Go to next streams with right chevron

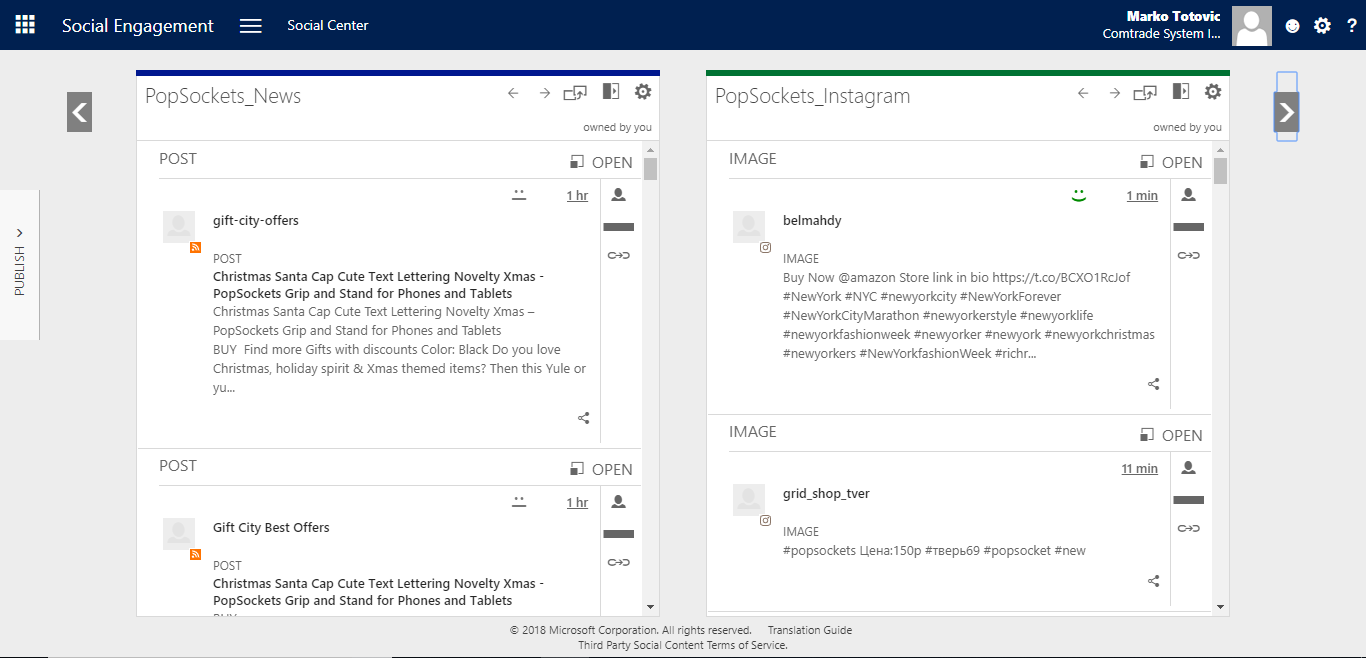coord(1286,112)
